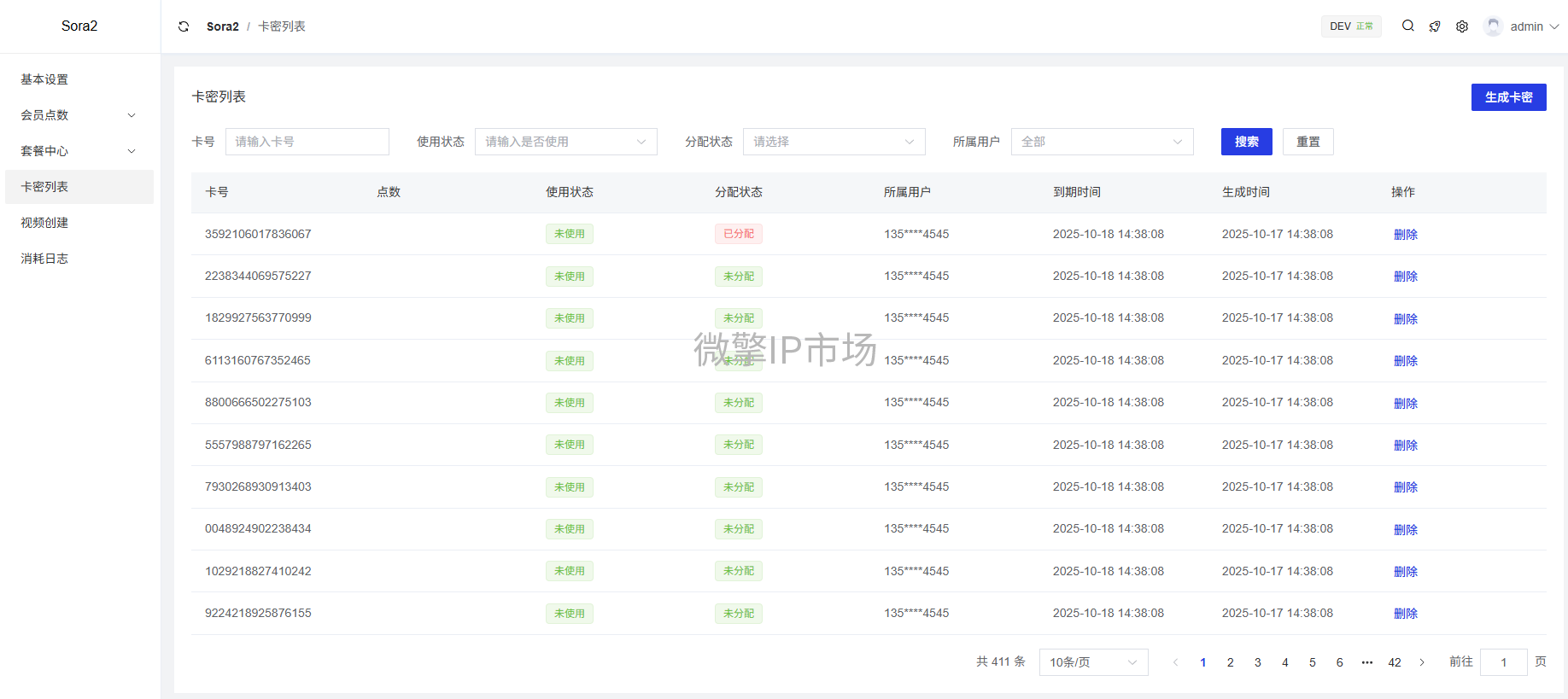
Task: Click the pagination ellipsis to jump pages
Action: point(1367,662)
